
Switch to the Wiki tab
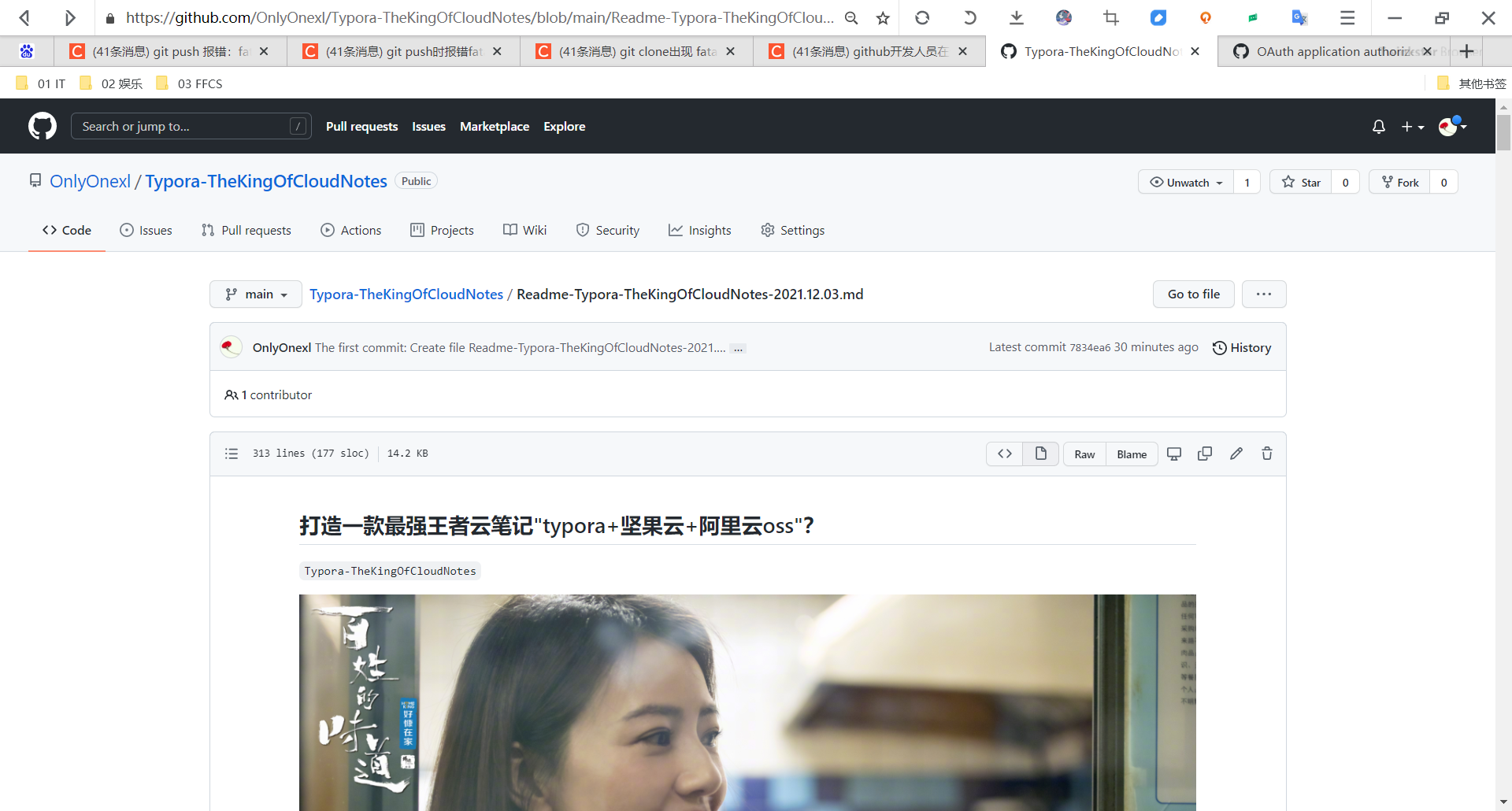pos(524,230)
